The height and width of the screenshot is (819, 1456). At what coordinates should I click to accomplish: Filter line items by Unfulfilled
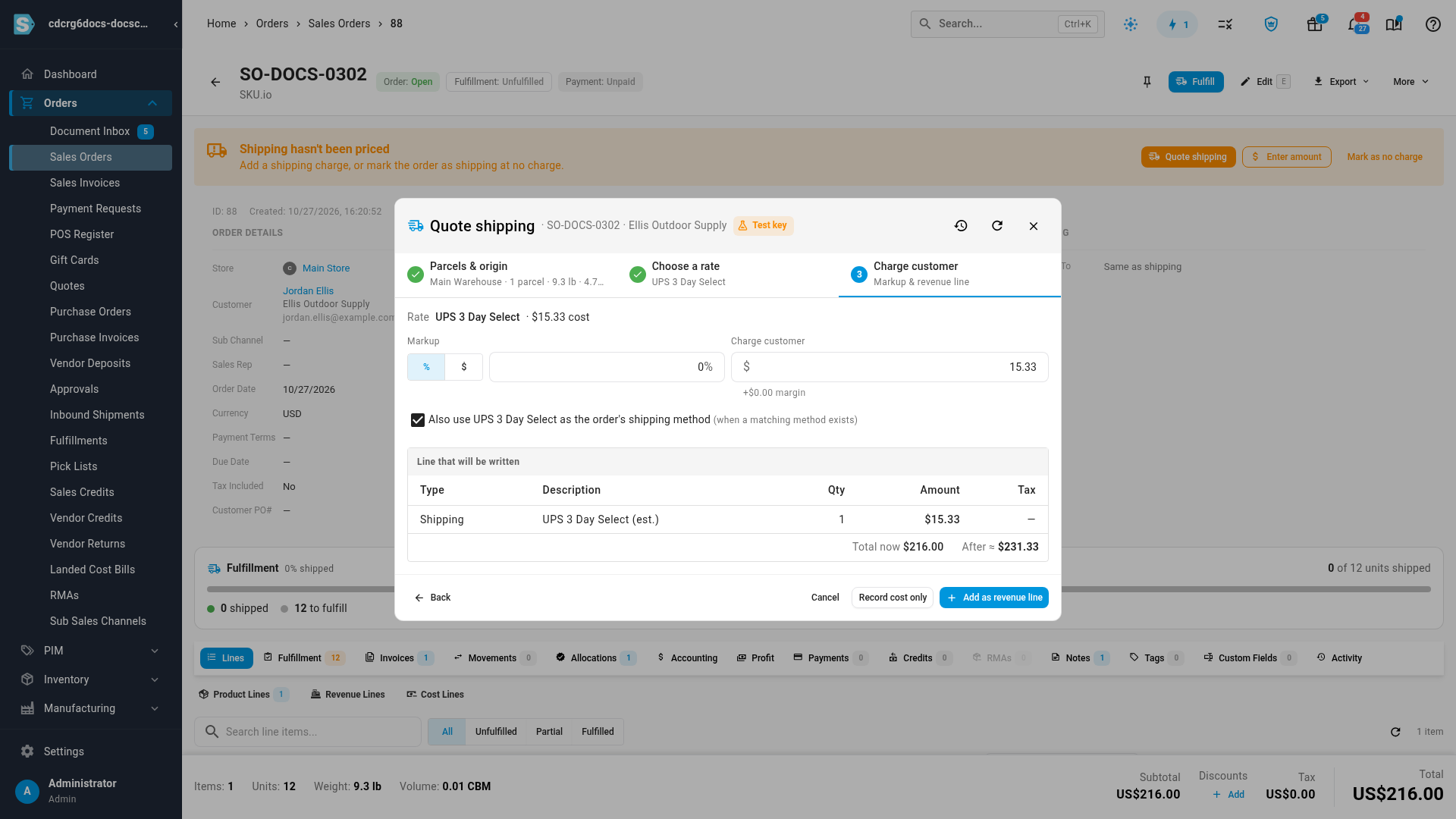(x=496, y=732)
